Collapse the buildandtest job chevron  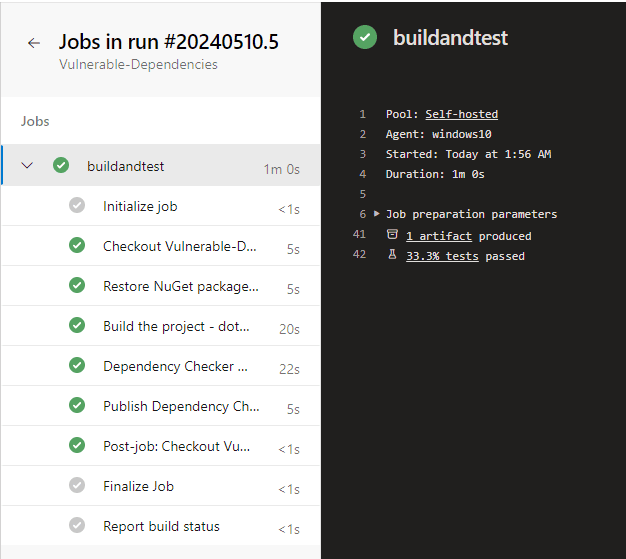[x=27, y=165]
